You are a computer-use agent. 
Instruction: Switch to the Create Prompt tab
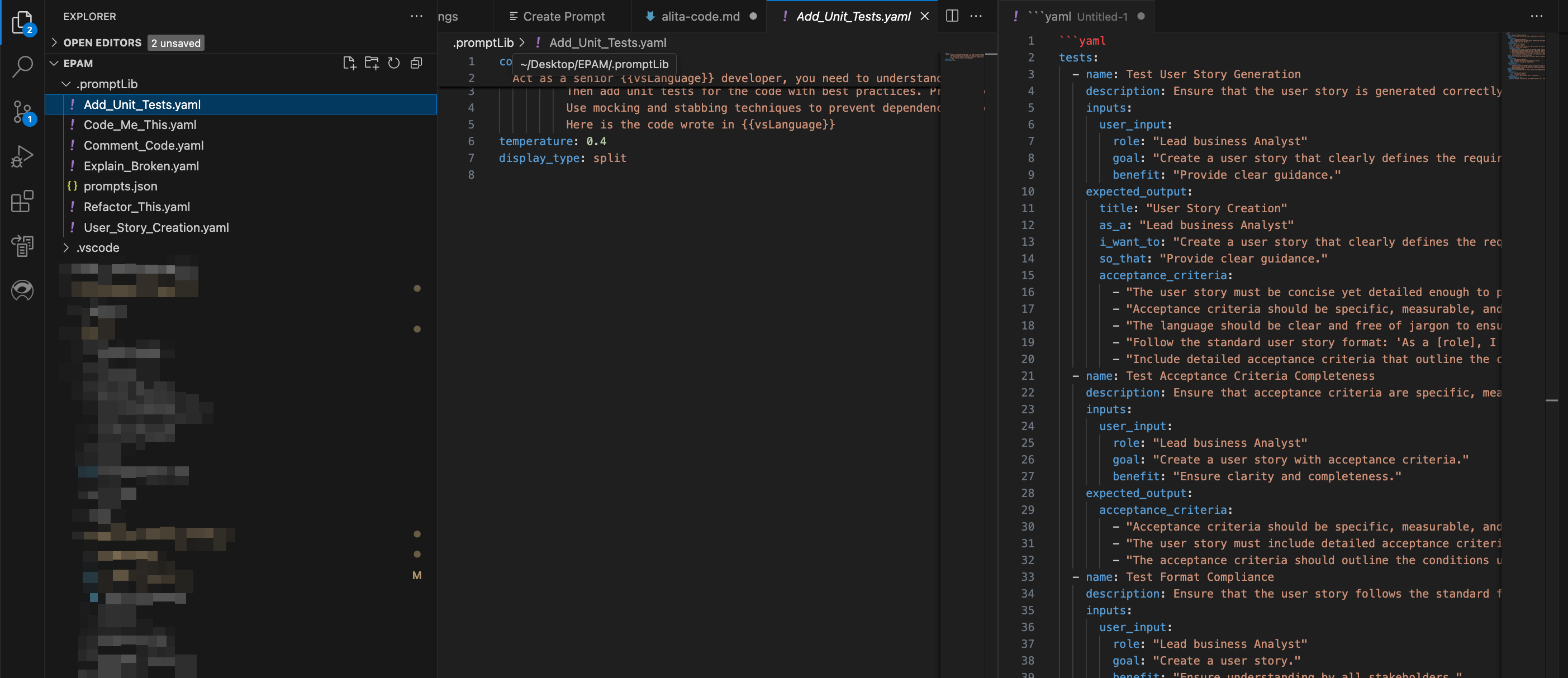coord(558,16)
